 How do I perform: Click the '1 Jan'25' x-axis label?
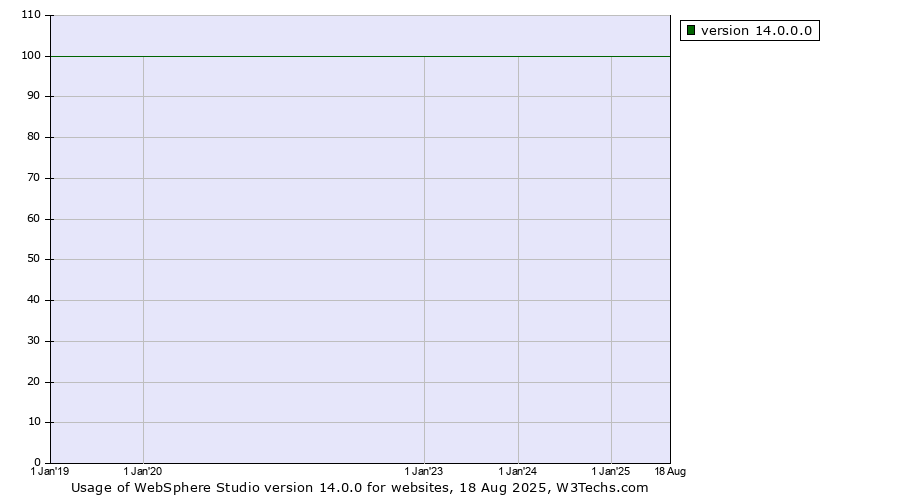(x=611, y=471)
